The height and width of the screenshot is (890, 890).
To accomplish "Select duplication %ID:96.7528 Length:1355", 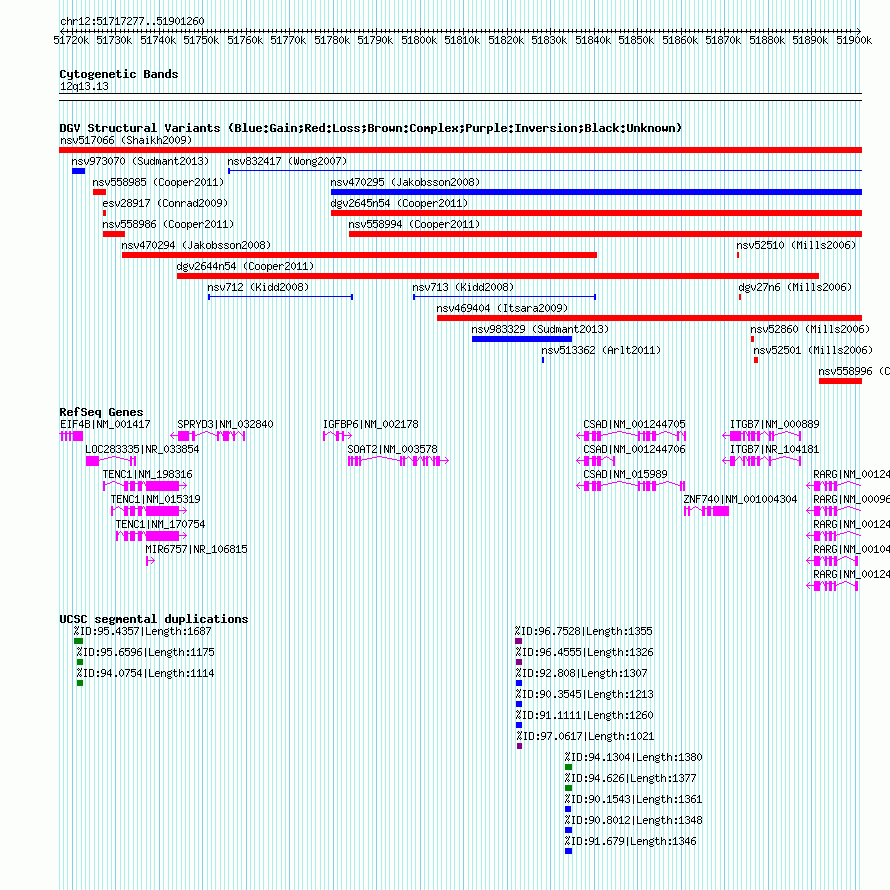I will (518, 641).
